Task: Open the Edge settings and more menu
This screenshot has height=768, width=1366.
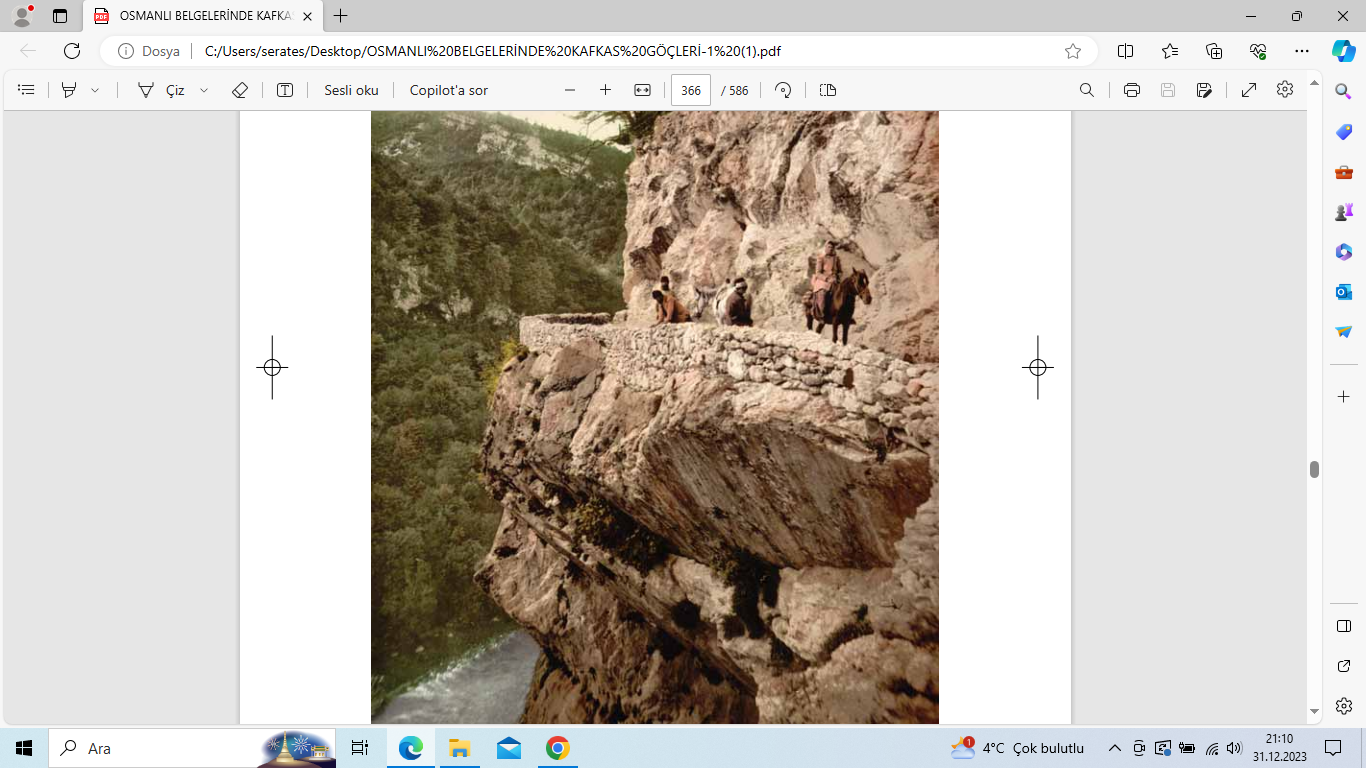Action: 1301,51
